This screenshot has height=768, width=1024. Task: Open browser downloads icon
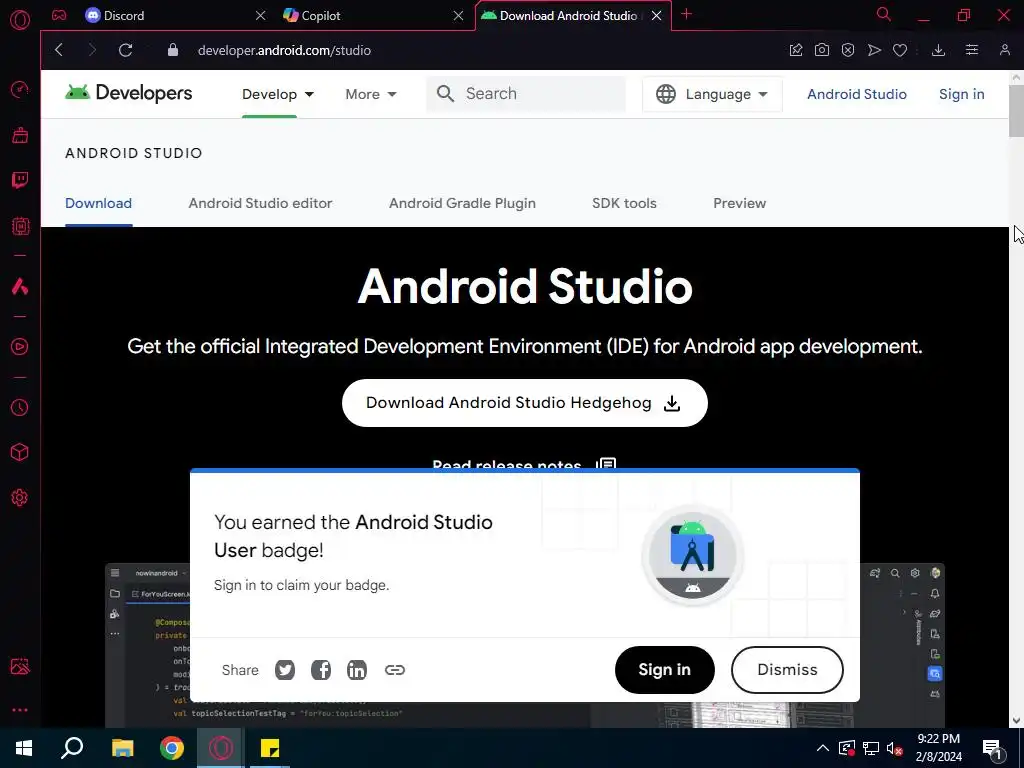click(938, 50)
